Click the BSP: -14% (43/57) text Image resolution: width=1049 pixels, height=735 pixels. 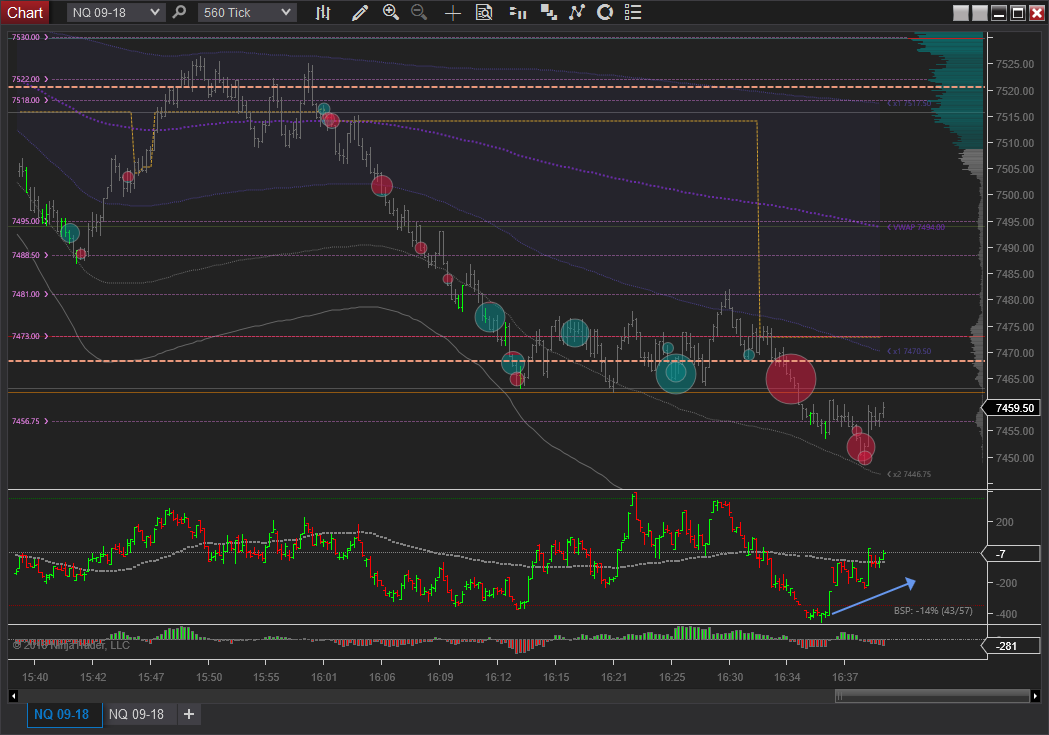tap(933, 611)
